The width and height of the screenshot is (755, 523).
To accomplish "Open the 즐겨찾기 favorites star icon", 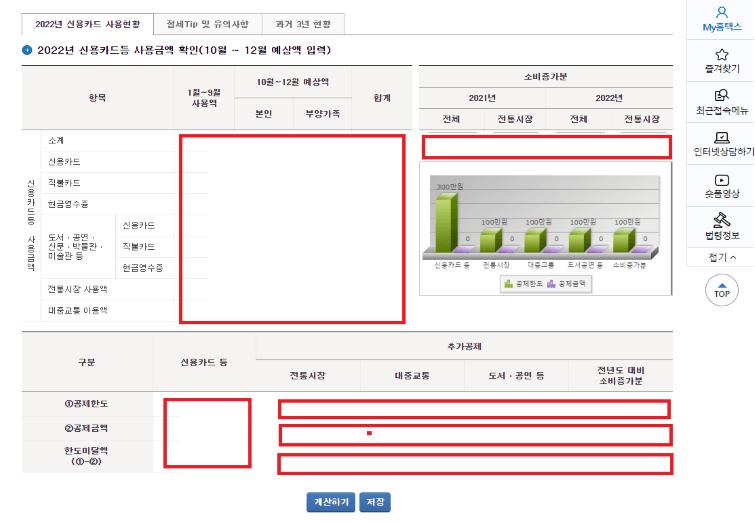I will (721, 61).
